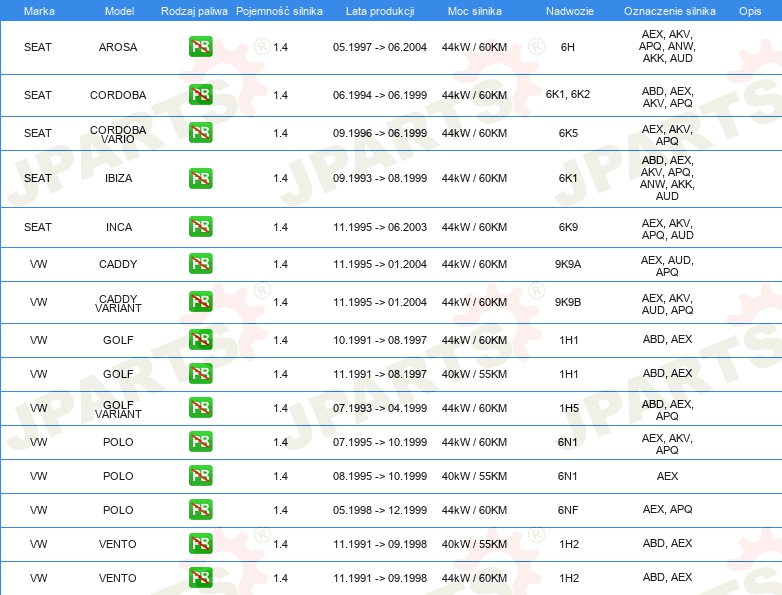Click the Model column header
Screen dimensions: 782x595
tap(119, 11)
